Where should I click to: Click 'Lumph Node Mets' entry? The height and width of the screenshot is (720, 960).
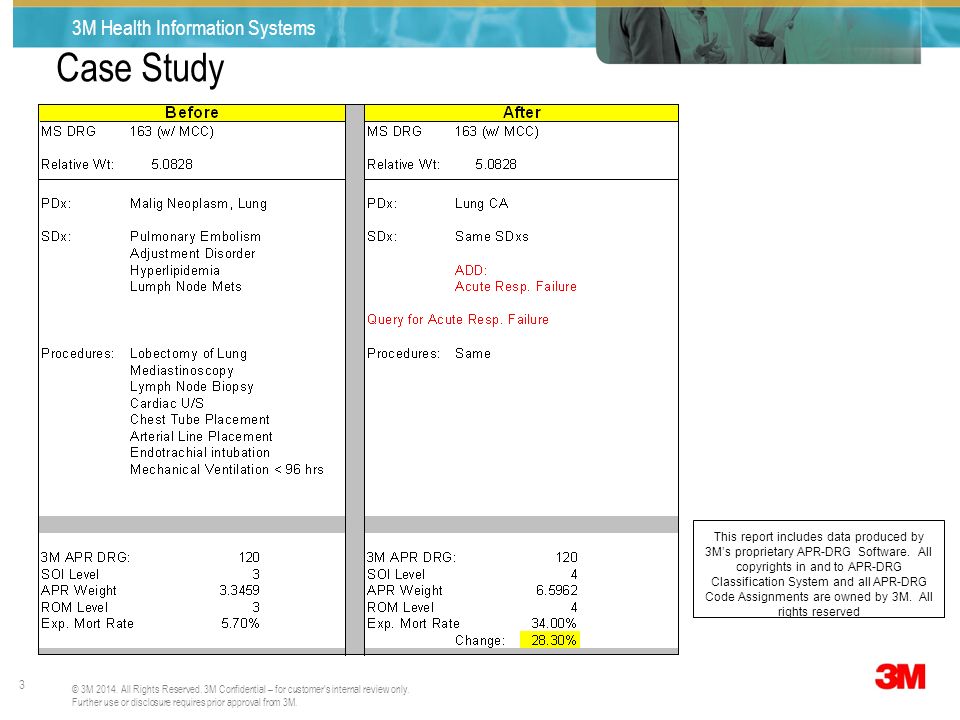coord(186,287)
